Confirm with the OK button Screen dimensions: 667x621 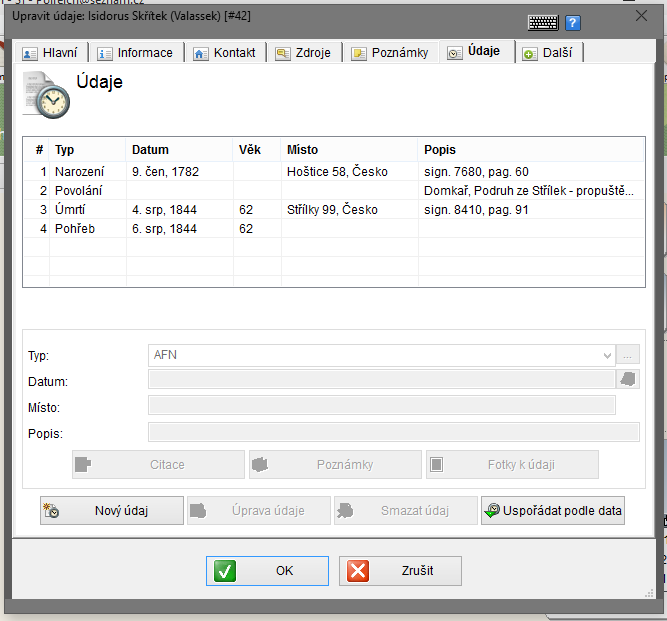(x=266, y=571)
